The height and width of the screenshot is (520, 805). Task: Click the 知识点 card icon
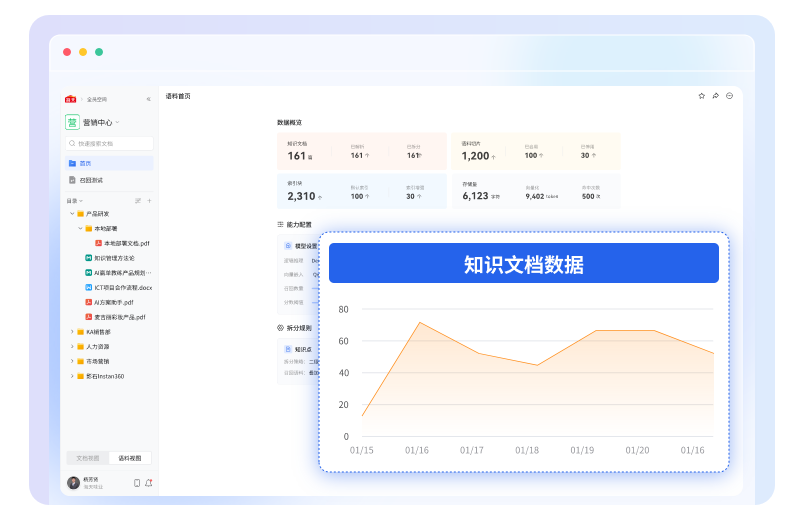tap(288, 349)
